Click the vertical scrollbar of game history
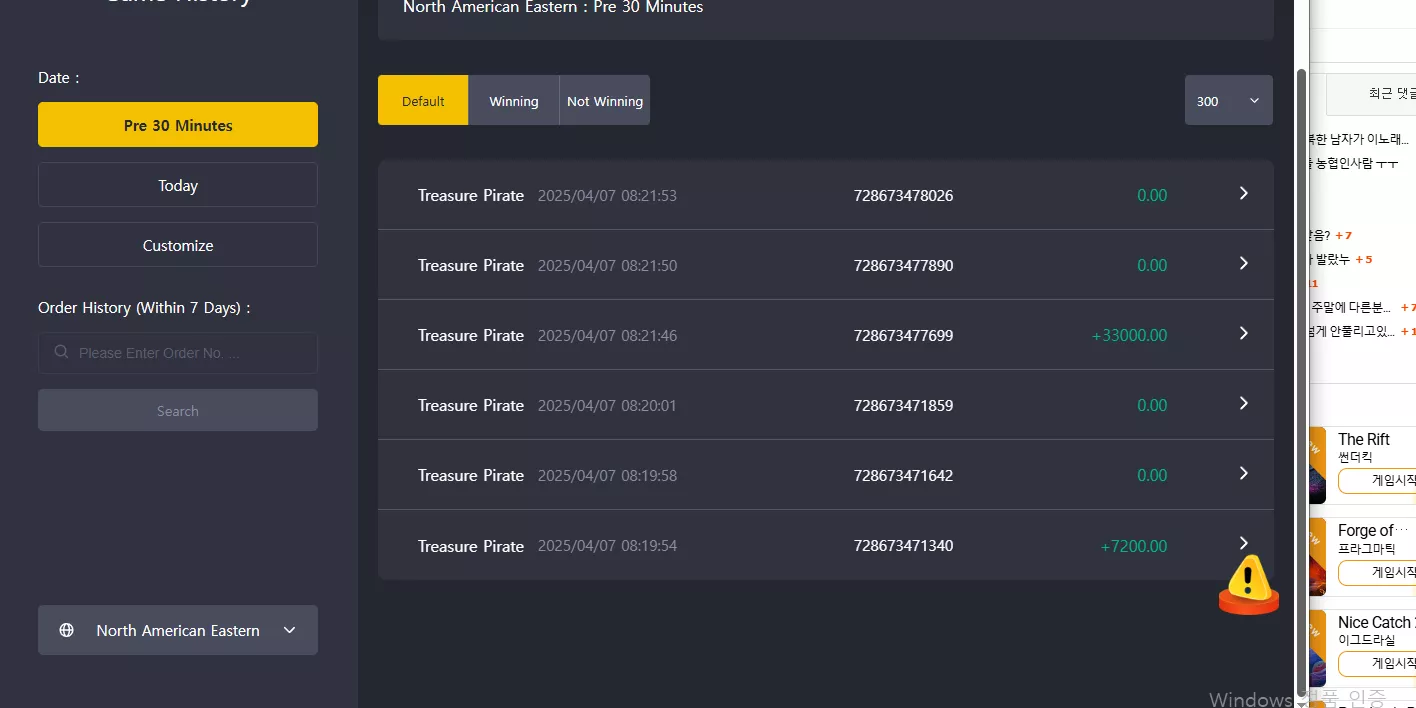The image size is (1416, 708). (1301, 380)
